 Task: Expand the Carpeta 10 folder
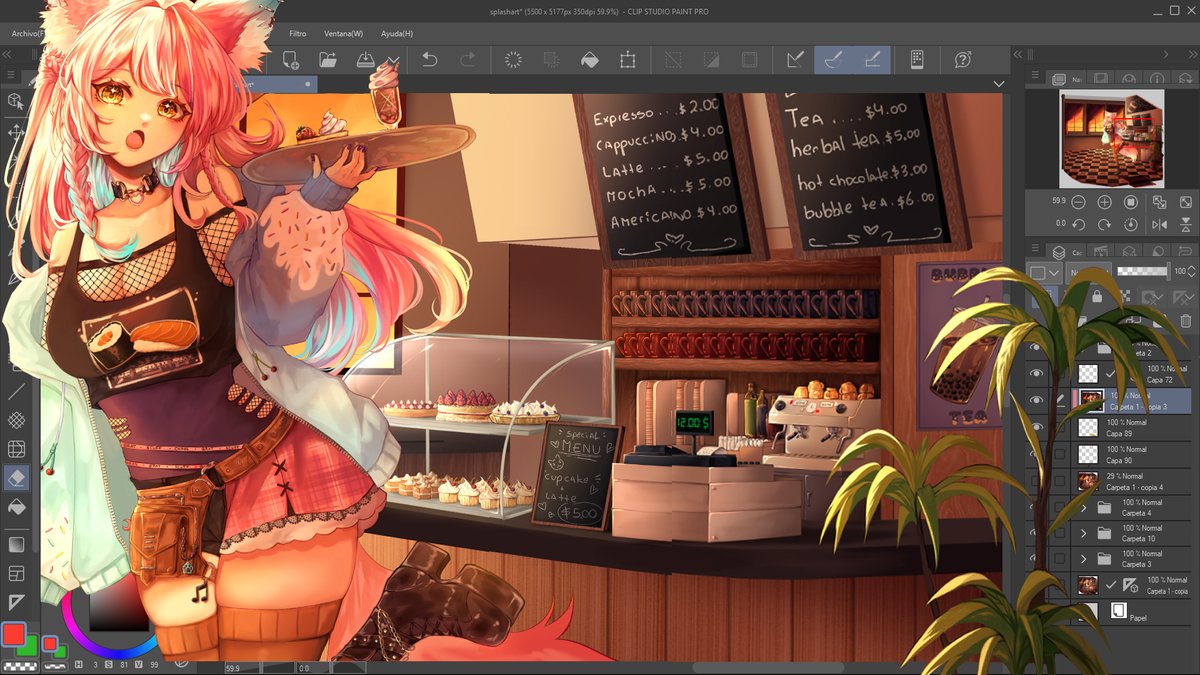(1084, 534)
